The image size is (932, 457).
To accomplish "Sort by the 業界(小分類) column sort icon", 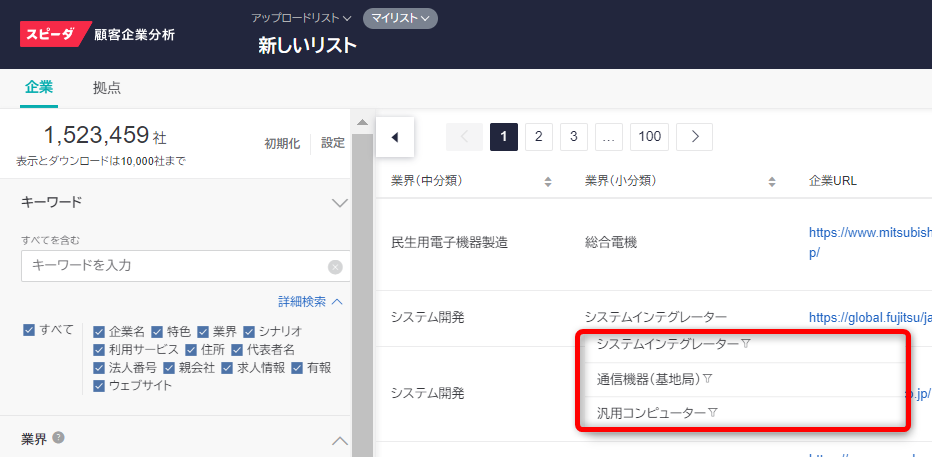I will click(x=772, y=181).
